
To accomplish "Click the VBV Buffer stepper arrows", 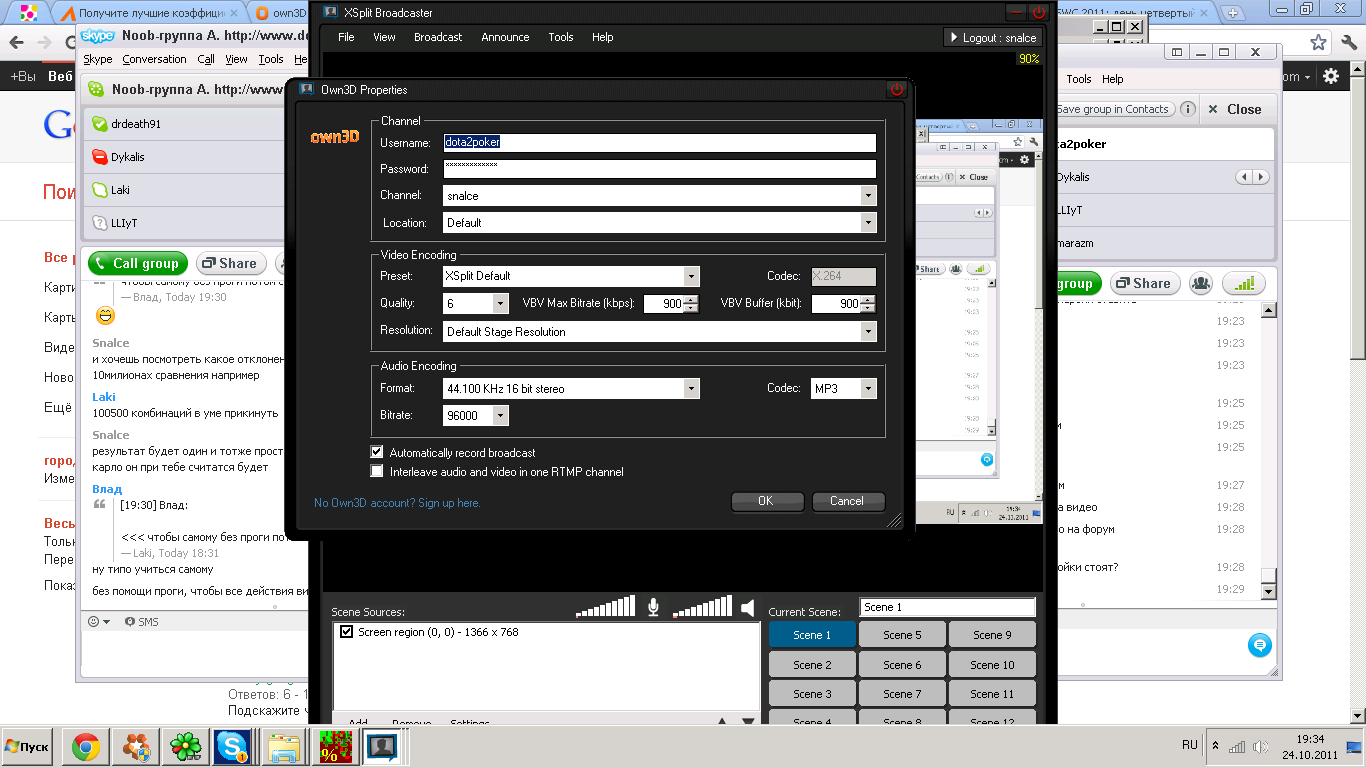I will pos(868,304).
